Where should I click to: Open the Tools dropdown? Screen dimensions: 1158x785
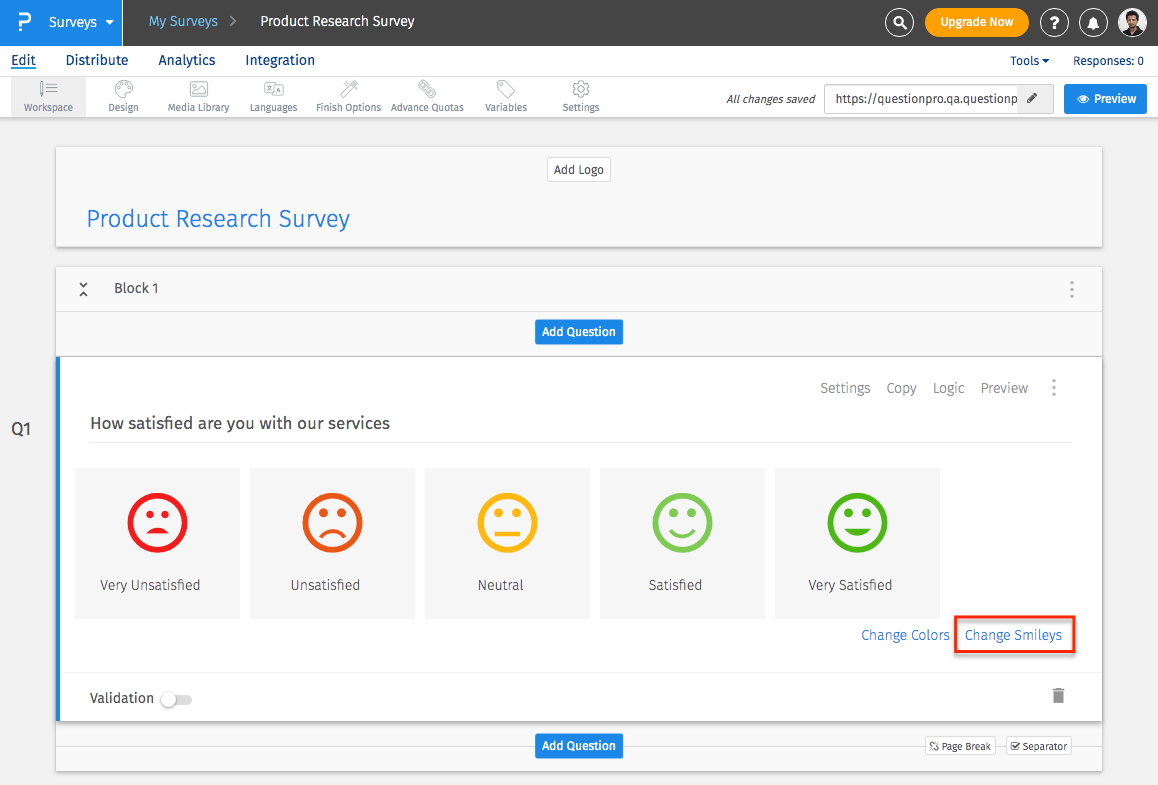(1028, 60)
